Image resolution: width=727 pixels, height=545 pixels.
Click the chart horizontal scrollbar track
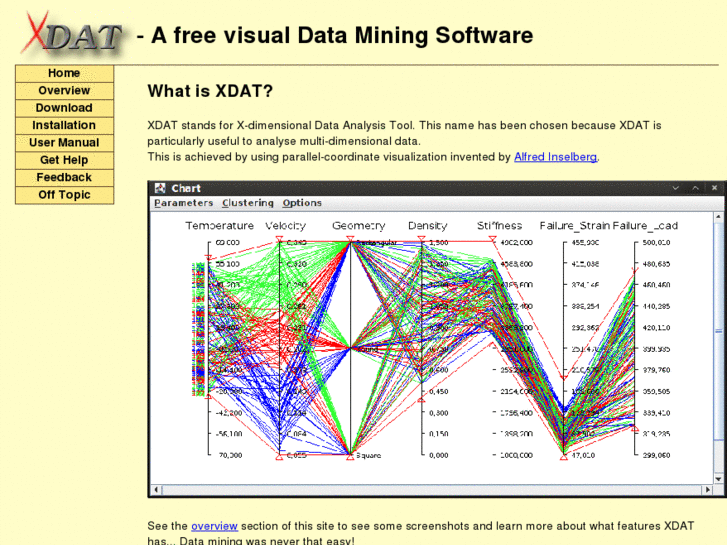pyautogui.click(x=432, y=490)
